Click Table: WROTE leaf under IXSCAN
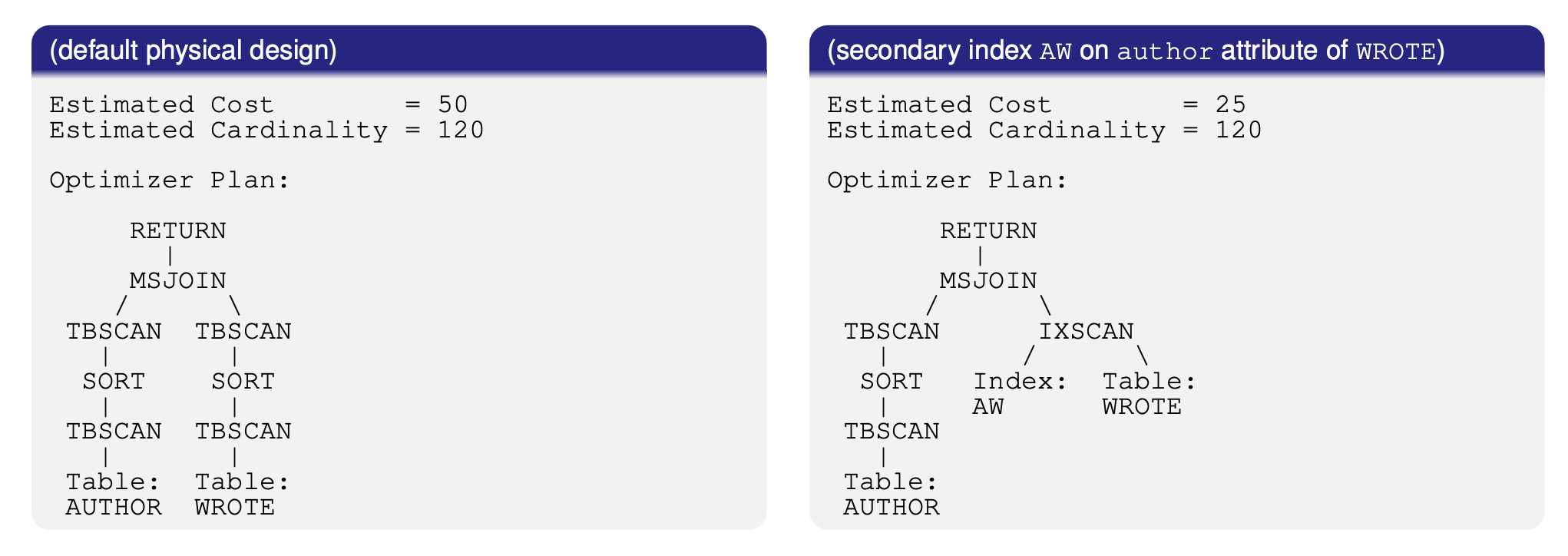This screenshot has height=556, width=1568. click(x=1149, y=393)
